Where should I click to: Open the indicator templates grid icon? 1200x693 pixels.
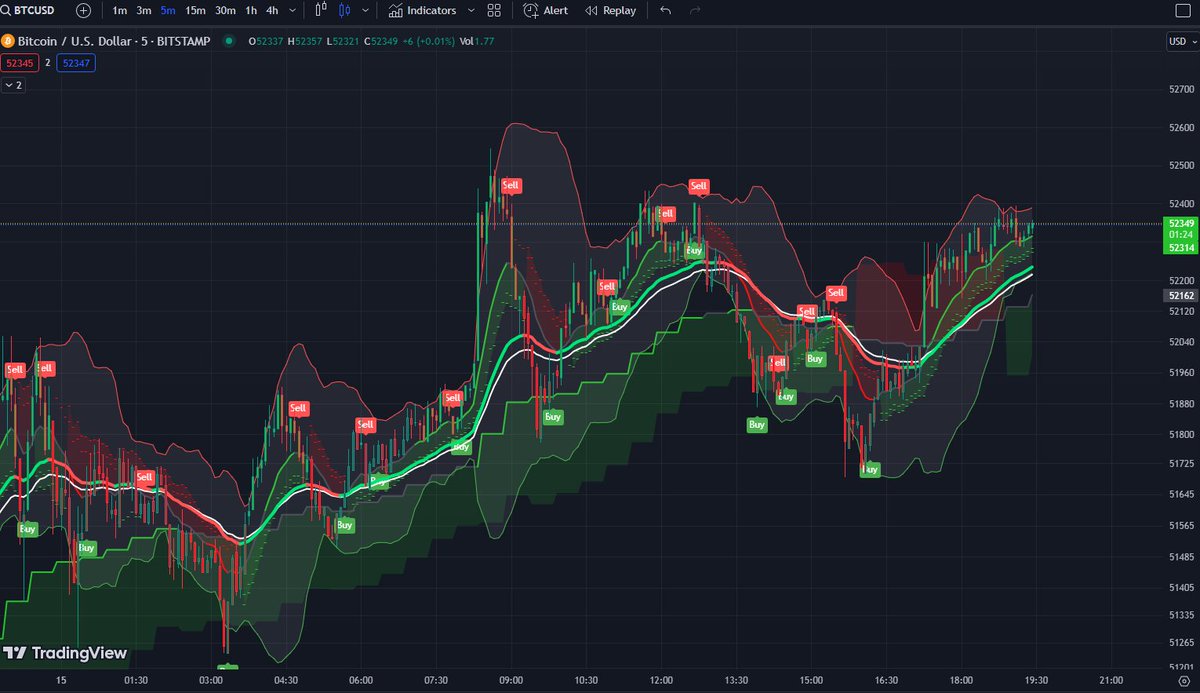coord(494,10)
